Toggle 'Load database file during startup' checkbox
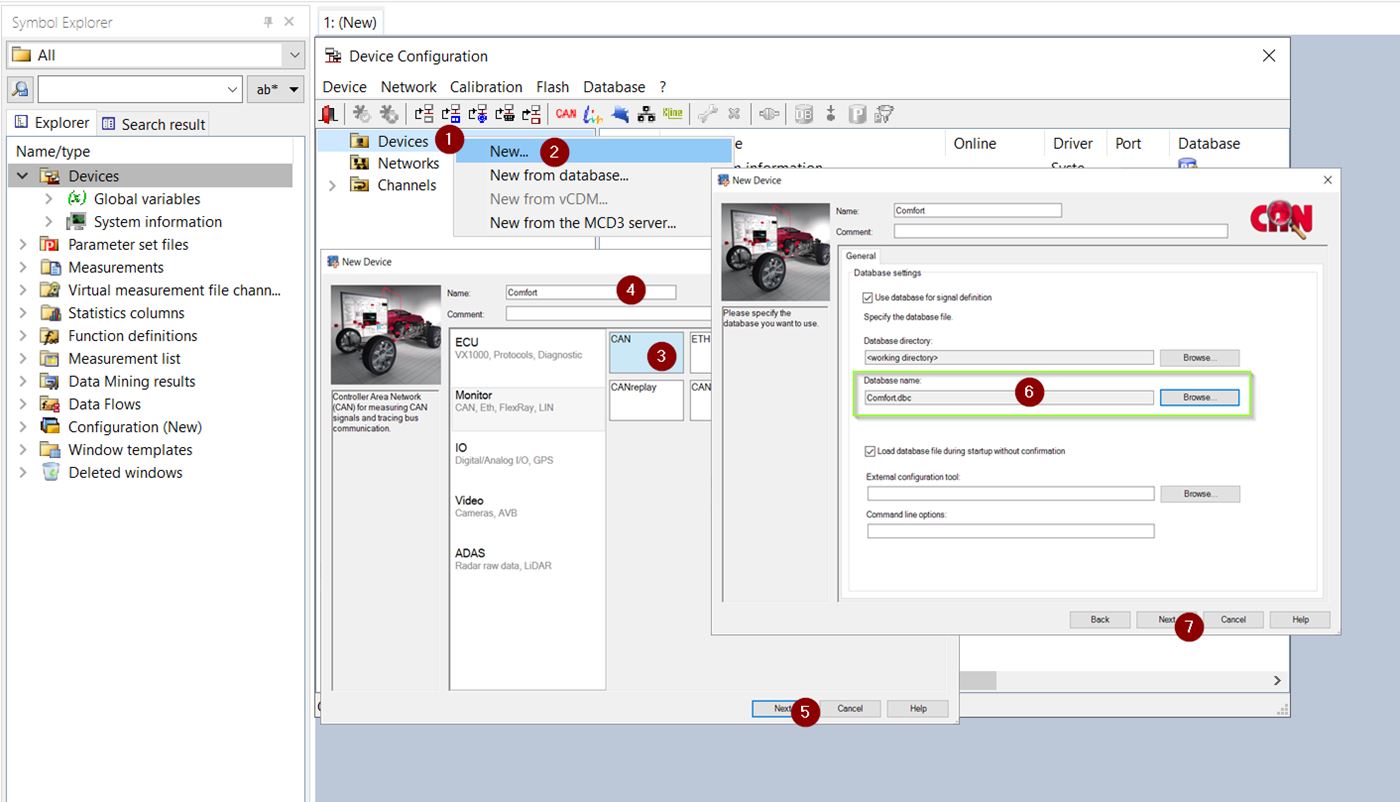This screenshot has height=802, width=1400. (x=868, y=451)
